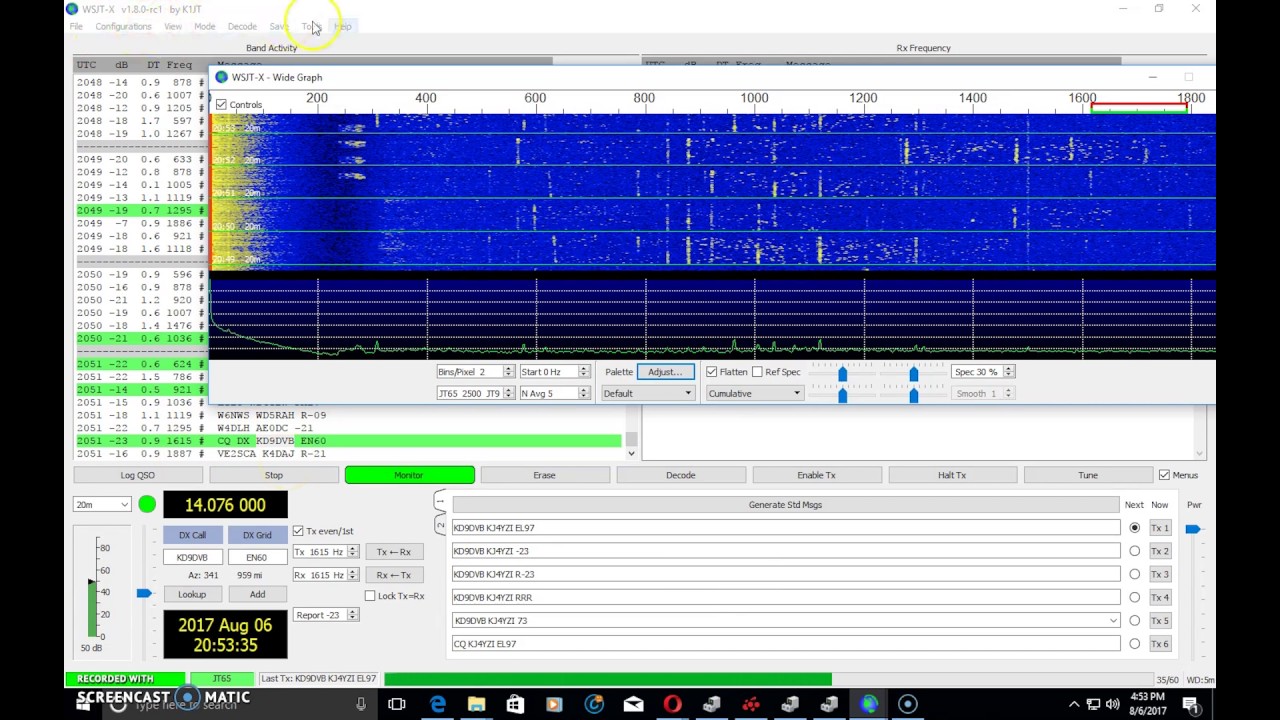Viewport: 1280px width, 720px height.
Task: Open the Configurations menu
Action: [x=123, y=26]
